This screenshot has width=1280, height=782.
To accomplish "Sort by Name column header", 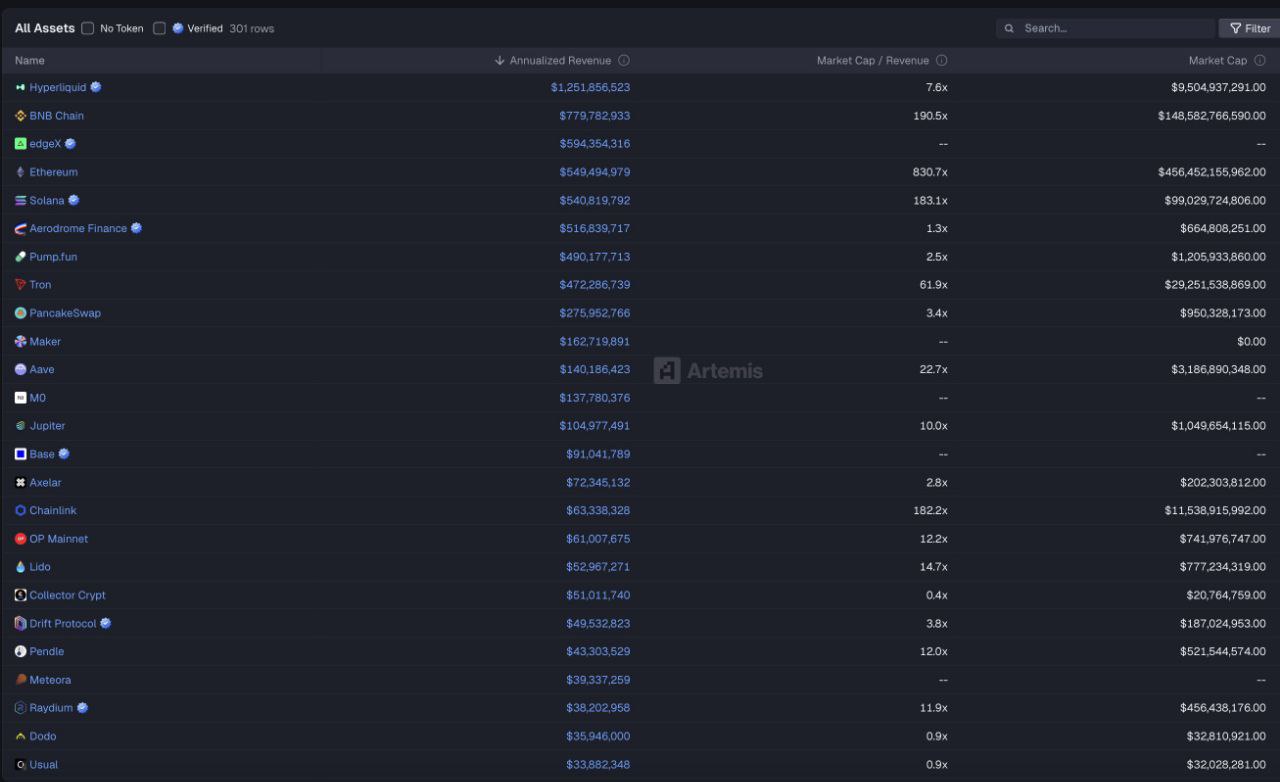I will tap(30, 61).
